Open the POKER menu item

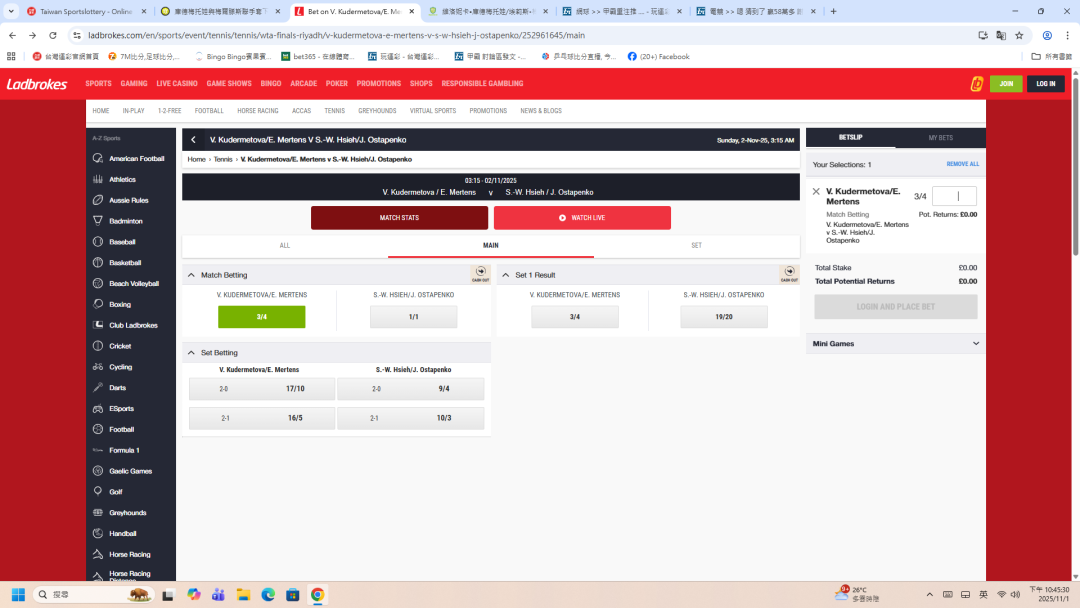tap(337, 83)
